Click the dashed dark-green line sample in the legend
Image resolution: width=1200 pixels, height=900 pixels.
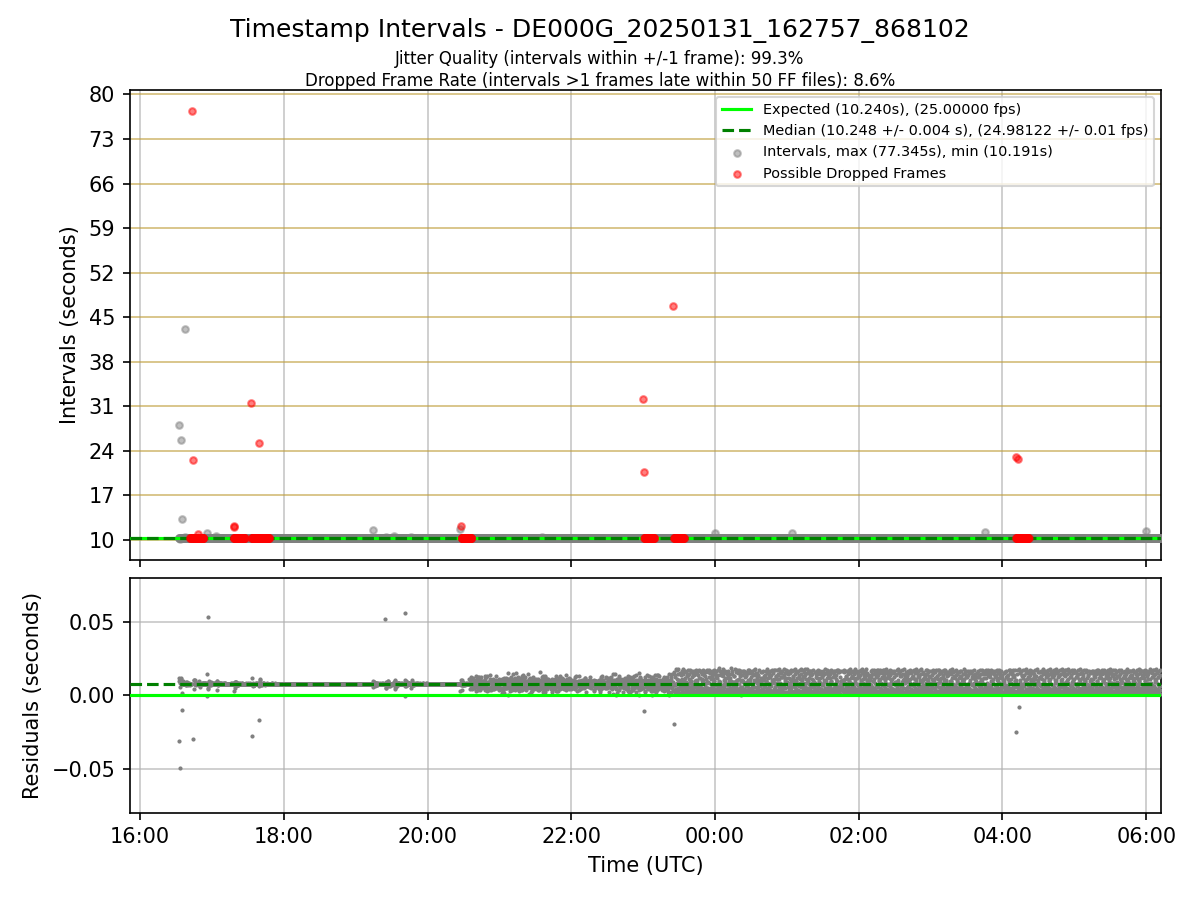(x=737, y=130)
